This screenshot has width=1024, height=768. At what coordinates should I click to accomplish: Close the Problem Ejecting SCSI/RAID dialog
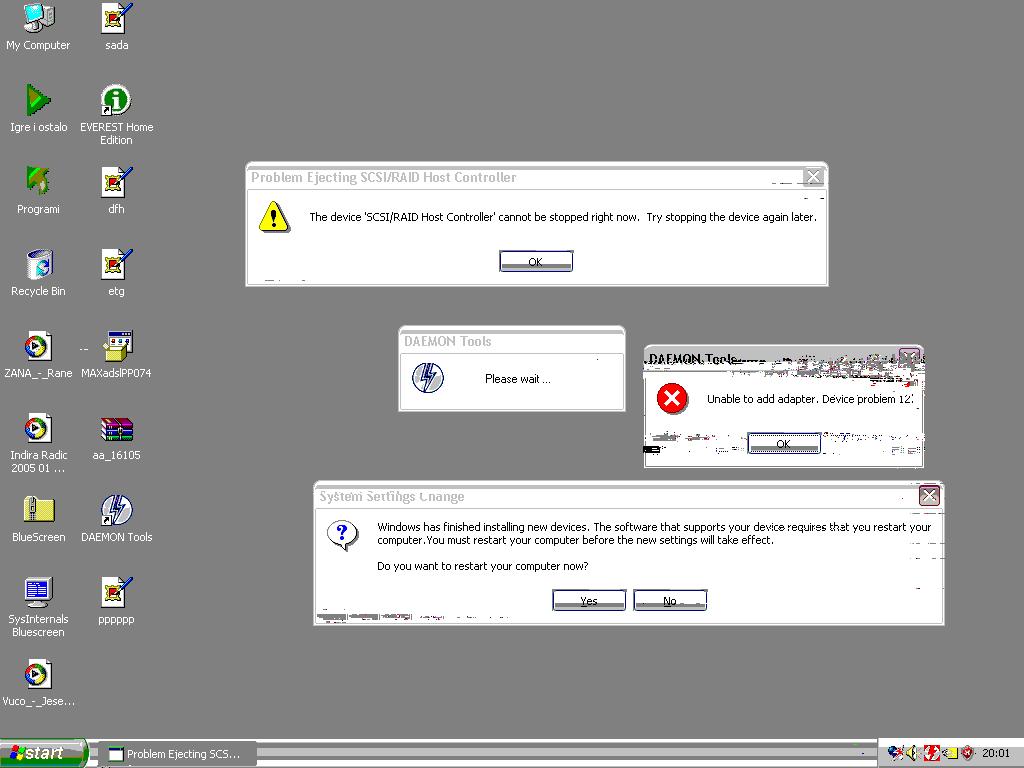tap(813, 176)
